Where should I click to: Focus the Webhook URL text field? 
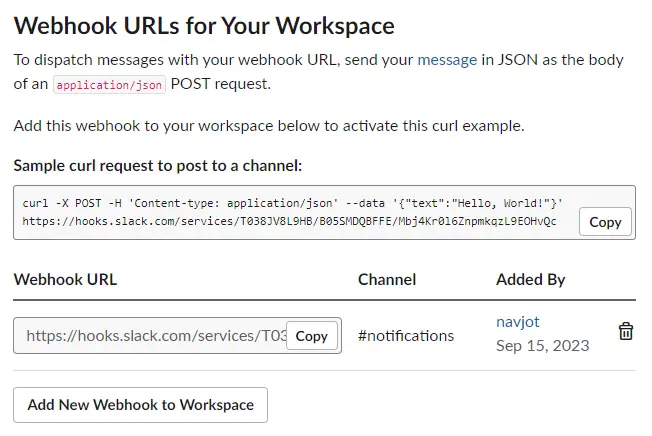(x=155, y=336)
